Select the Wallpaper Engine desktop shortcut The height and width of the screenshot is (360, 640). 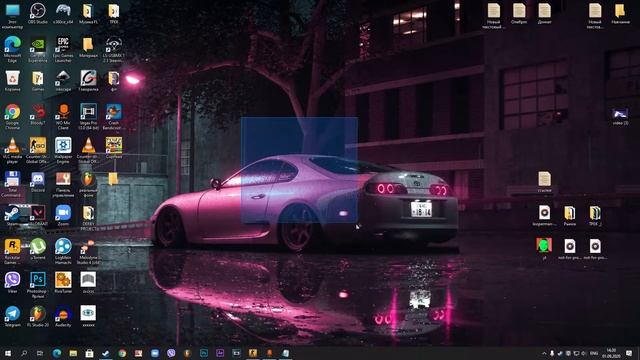[x=63, y=145]
